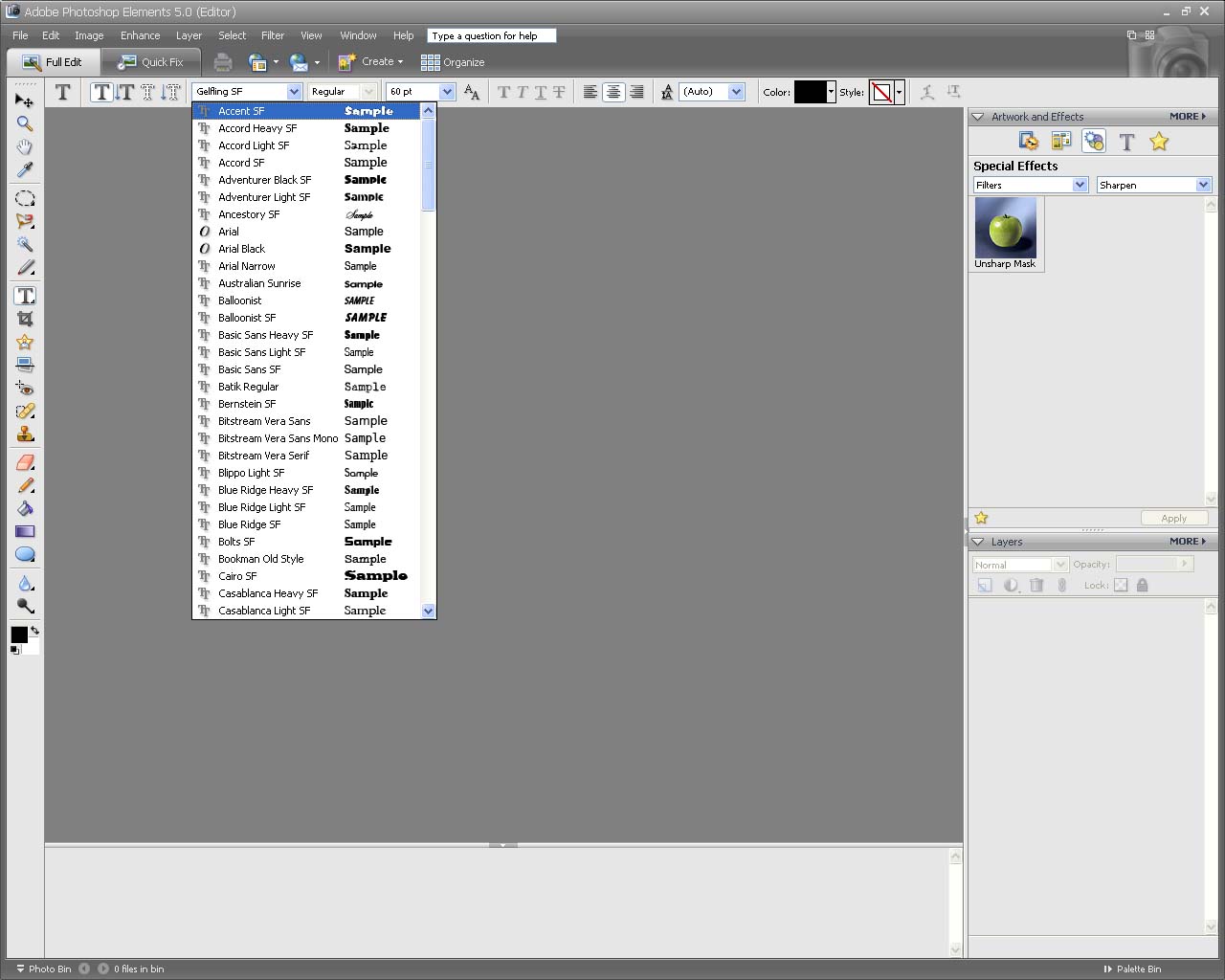This screenshot has width=1225, height=980.
Task: Select the Magic Wand tool
Action: (x=25, y=244)
